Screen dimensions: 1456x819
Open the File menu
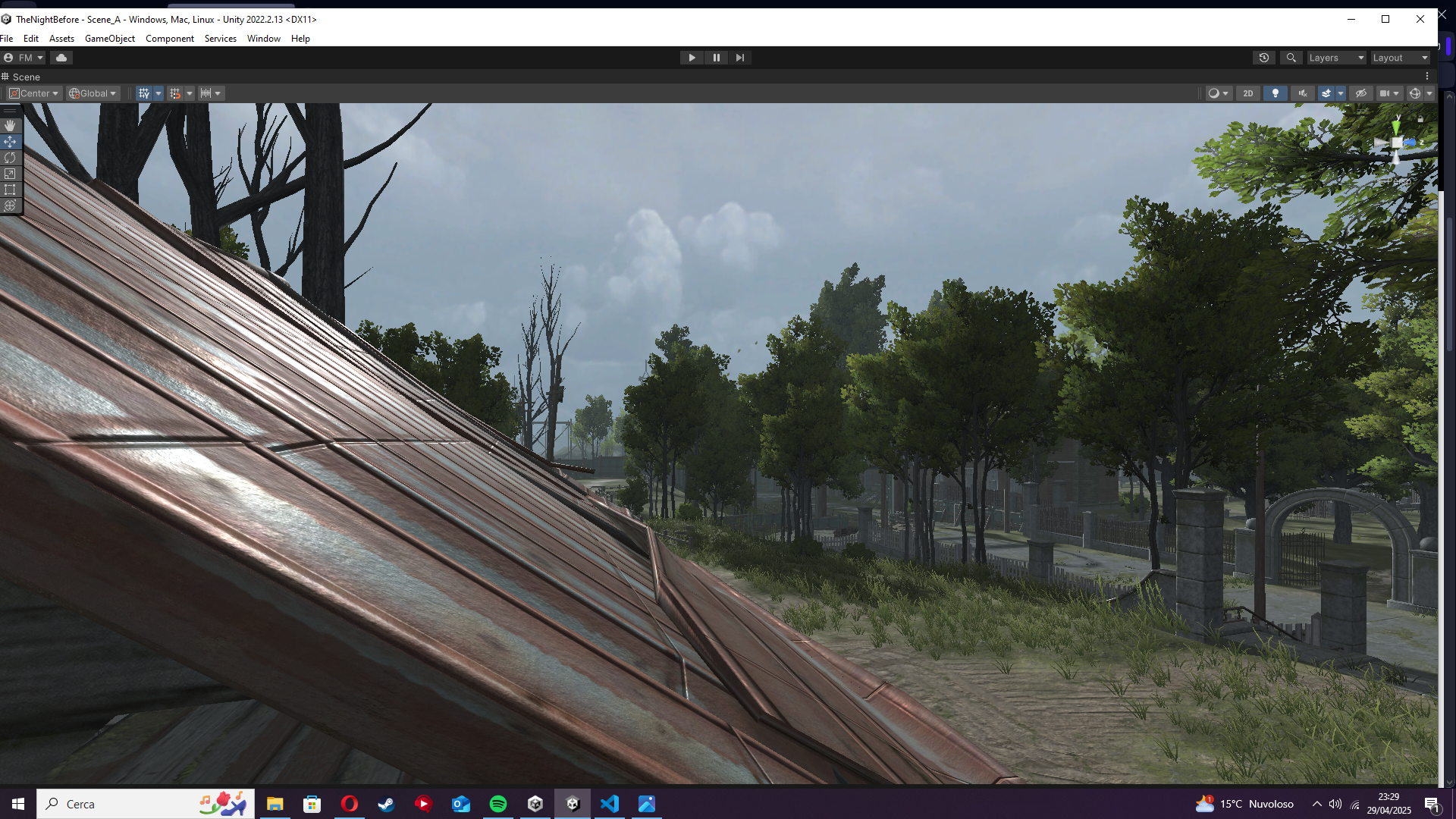click(x=7, y=39)
